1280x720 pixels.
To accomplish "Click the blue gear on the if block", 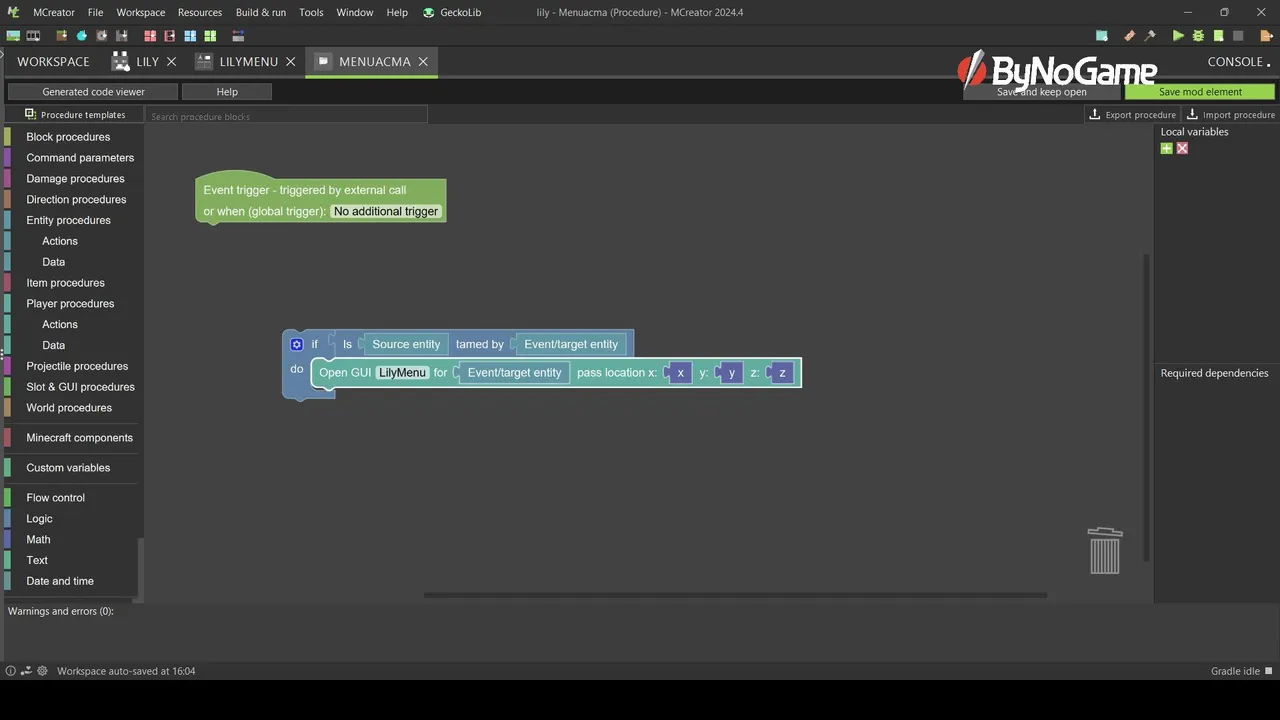I will (297, 344).
